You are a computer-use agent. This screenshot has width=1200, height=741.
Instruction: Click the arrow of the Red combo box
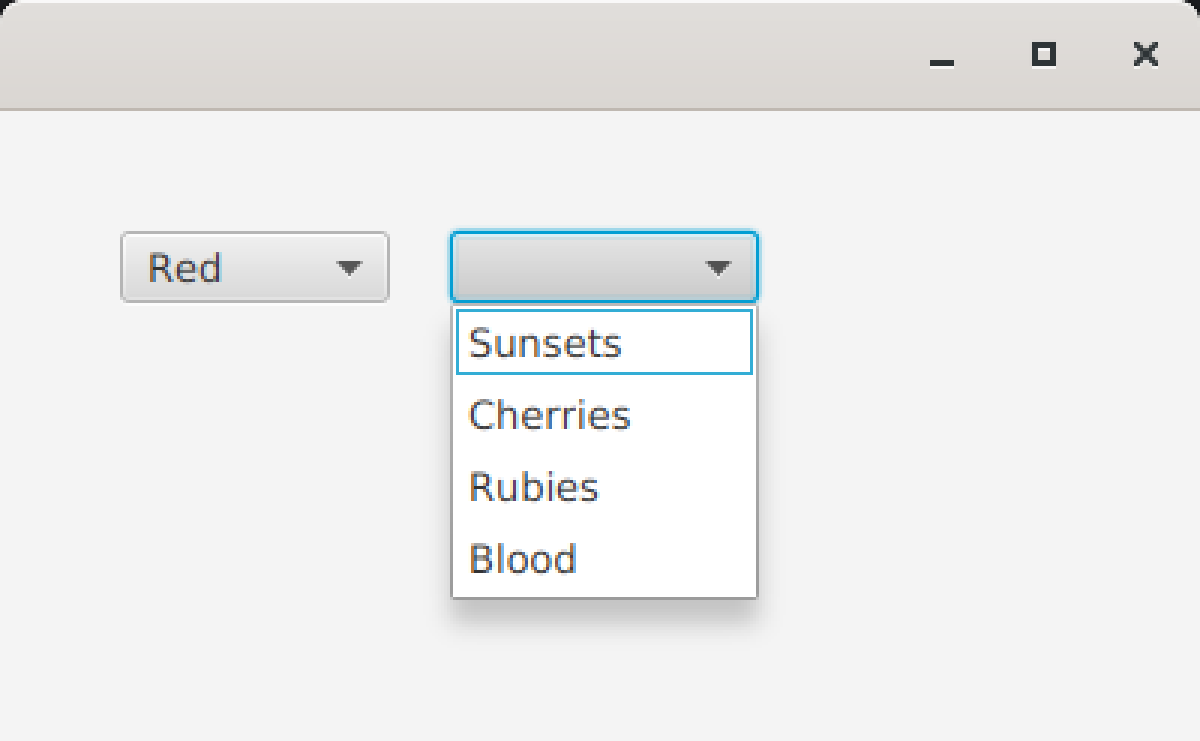click(348, 268)
